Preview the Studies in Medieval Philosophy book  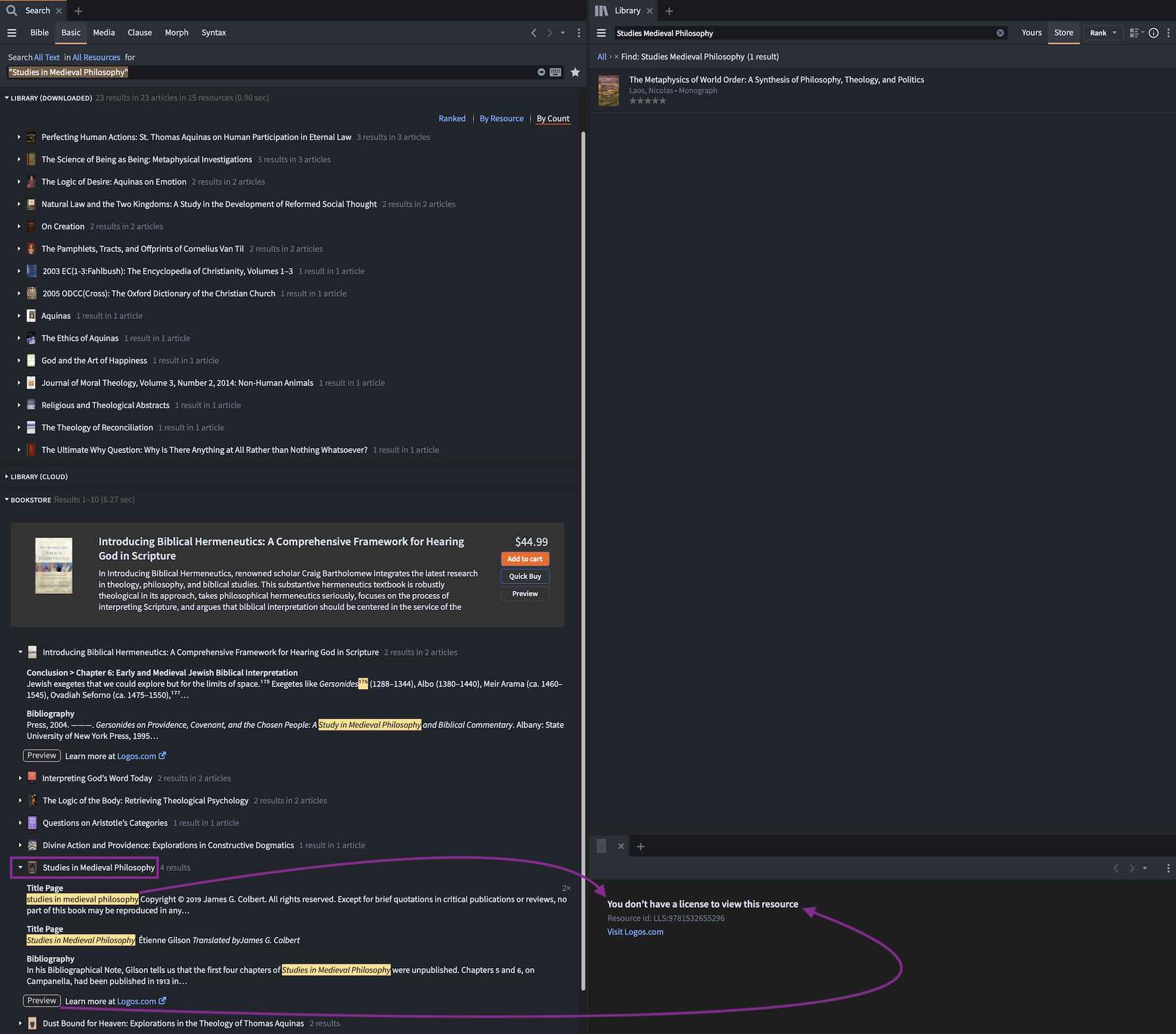[42, 1000]
